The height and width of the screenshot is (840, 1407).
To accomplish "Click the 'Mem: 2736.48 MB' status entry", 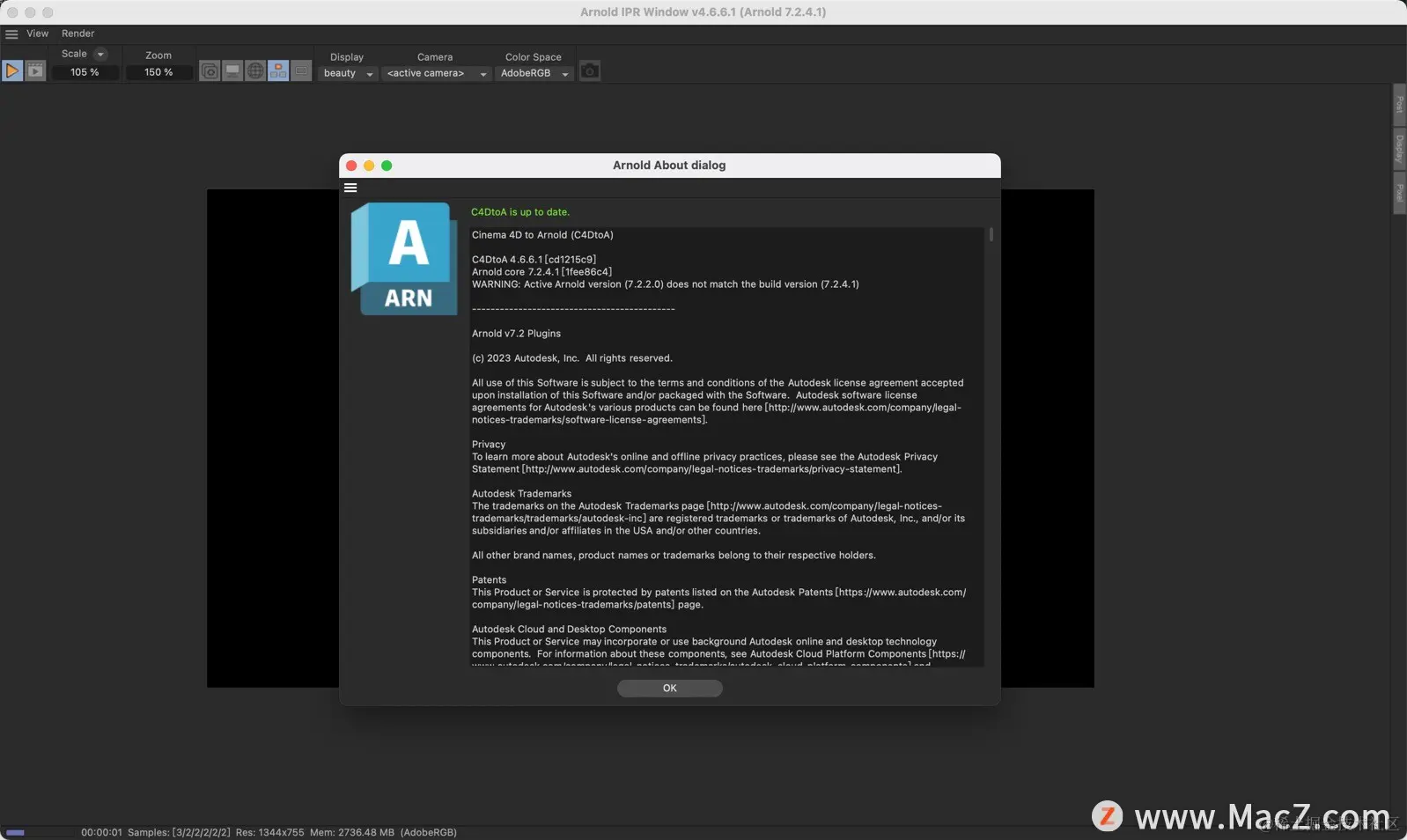I will 352,832.
